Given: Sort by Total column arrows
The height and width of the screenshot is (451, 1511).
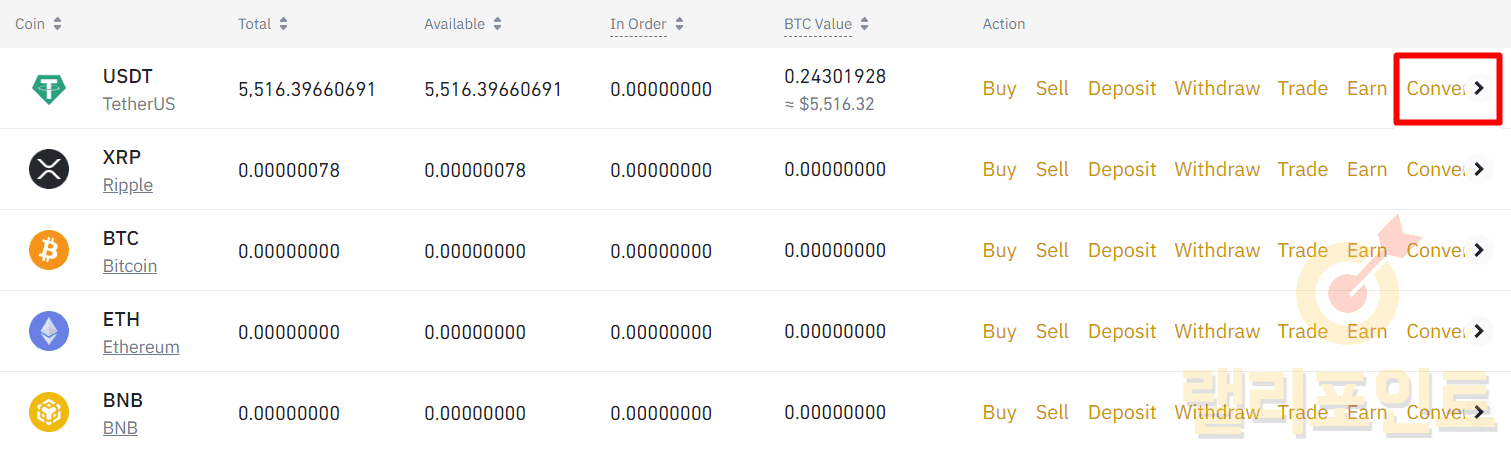Looking at the screenshot, I should click(x=284, y=24).
